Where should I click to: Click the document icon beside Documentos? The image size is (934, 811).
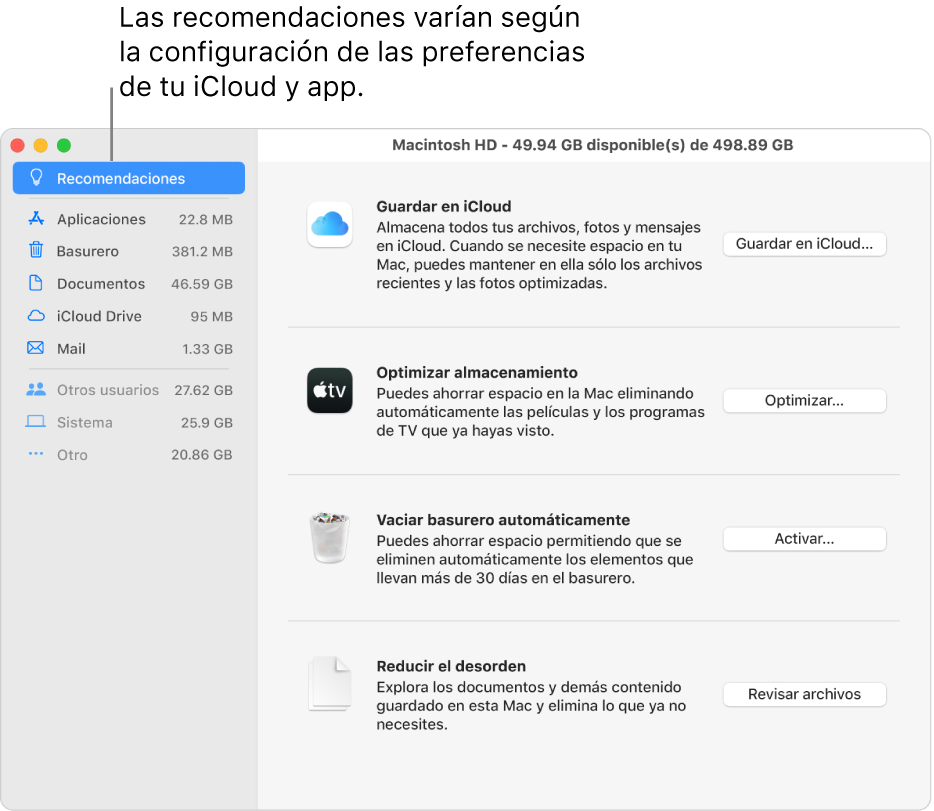click(x=36, y=283)
